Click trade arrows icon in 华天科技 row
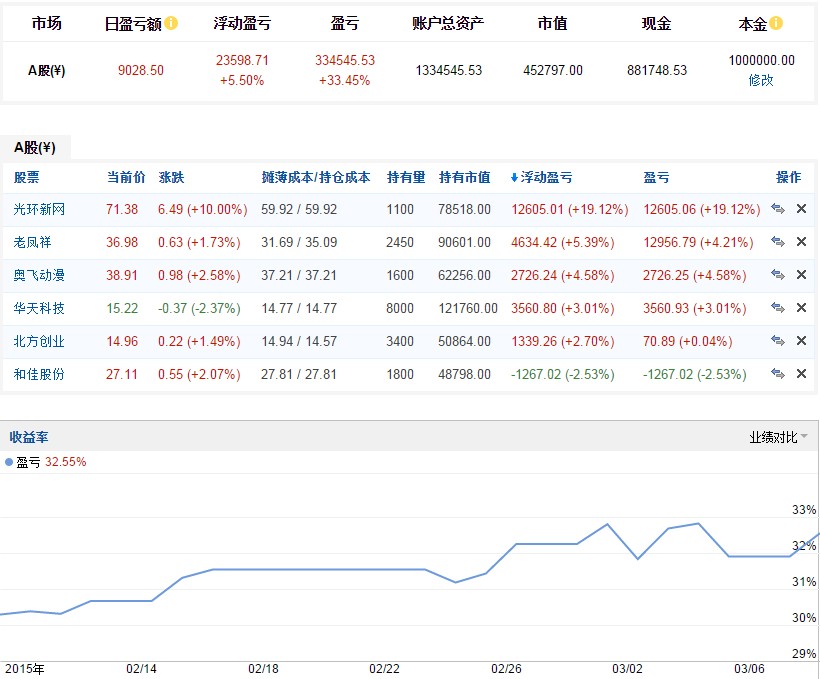The width and height of the screenshot is (820, 679). pyautogui.click(x=778, y=308)
